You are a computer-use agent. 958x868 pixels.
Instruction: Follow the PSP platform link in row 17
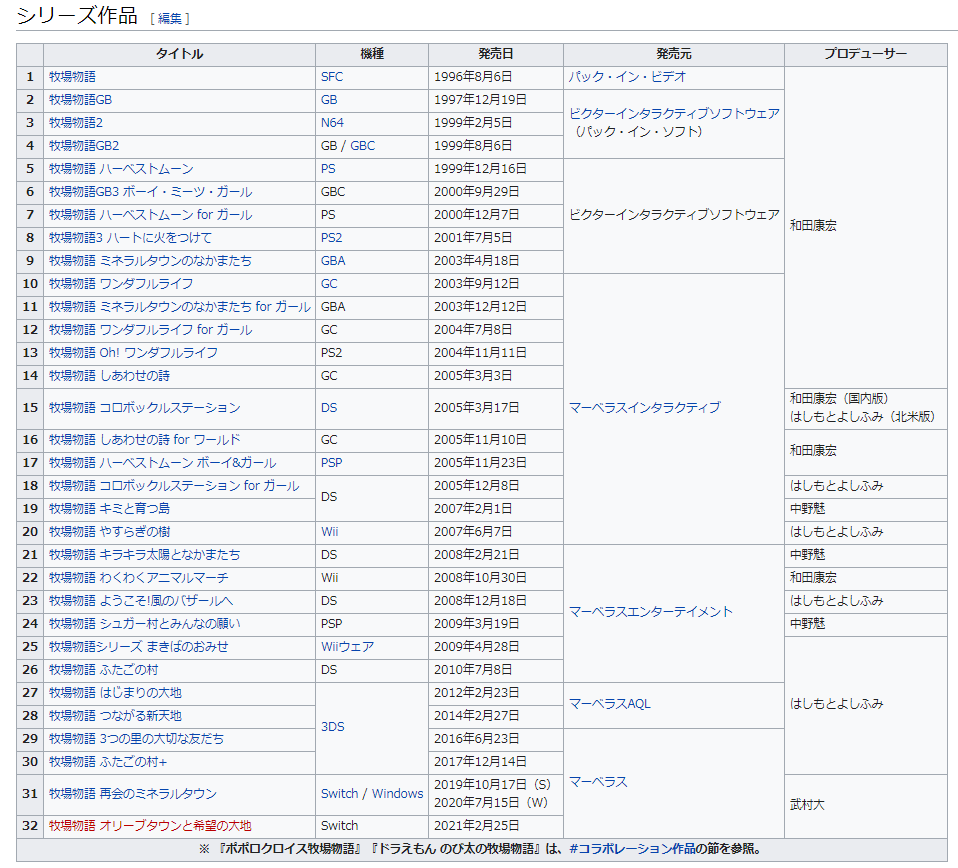(x=331, y=463)
